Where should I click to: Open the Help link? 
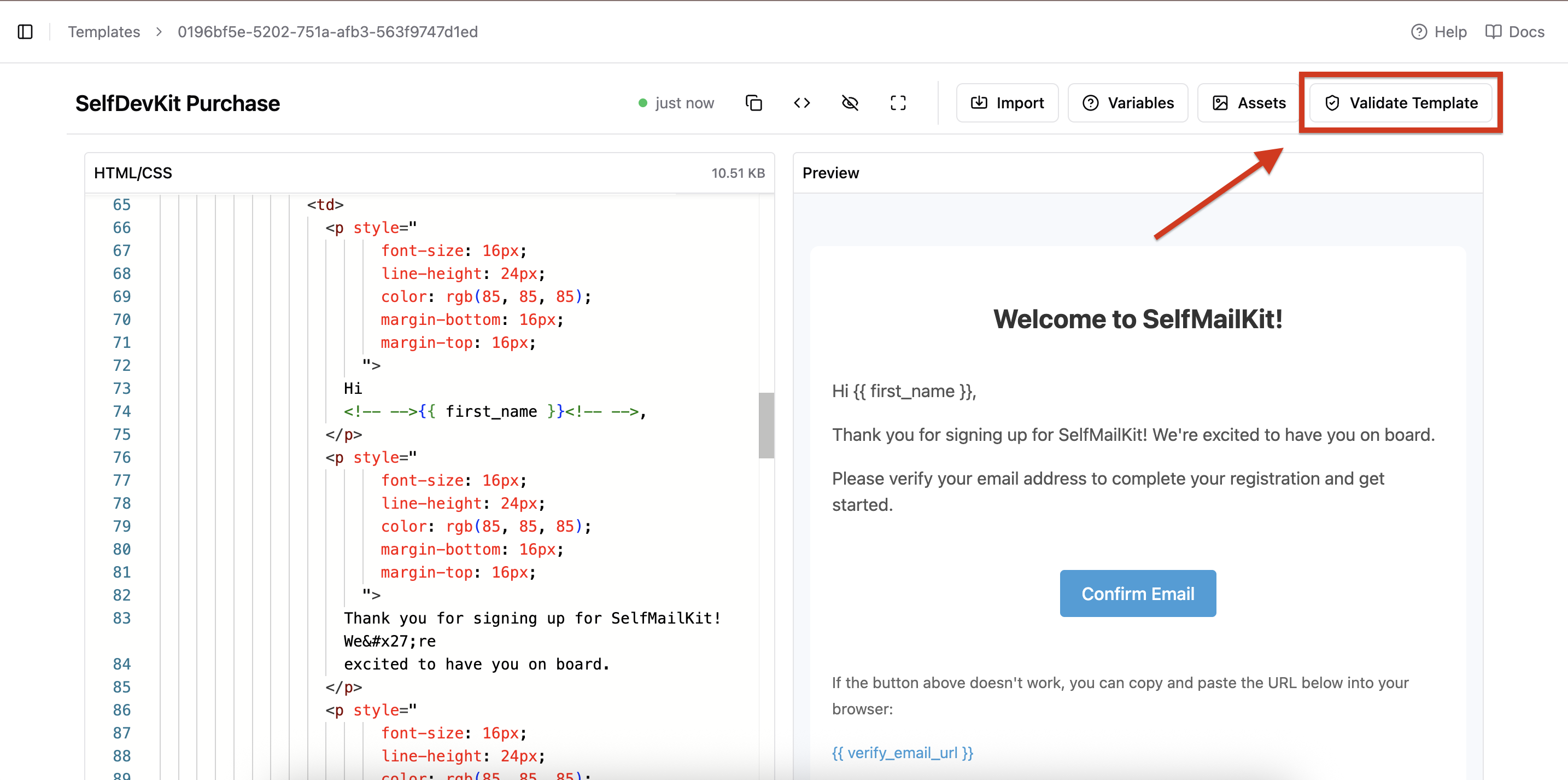[x=1438, y=32]
